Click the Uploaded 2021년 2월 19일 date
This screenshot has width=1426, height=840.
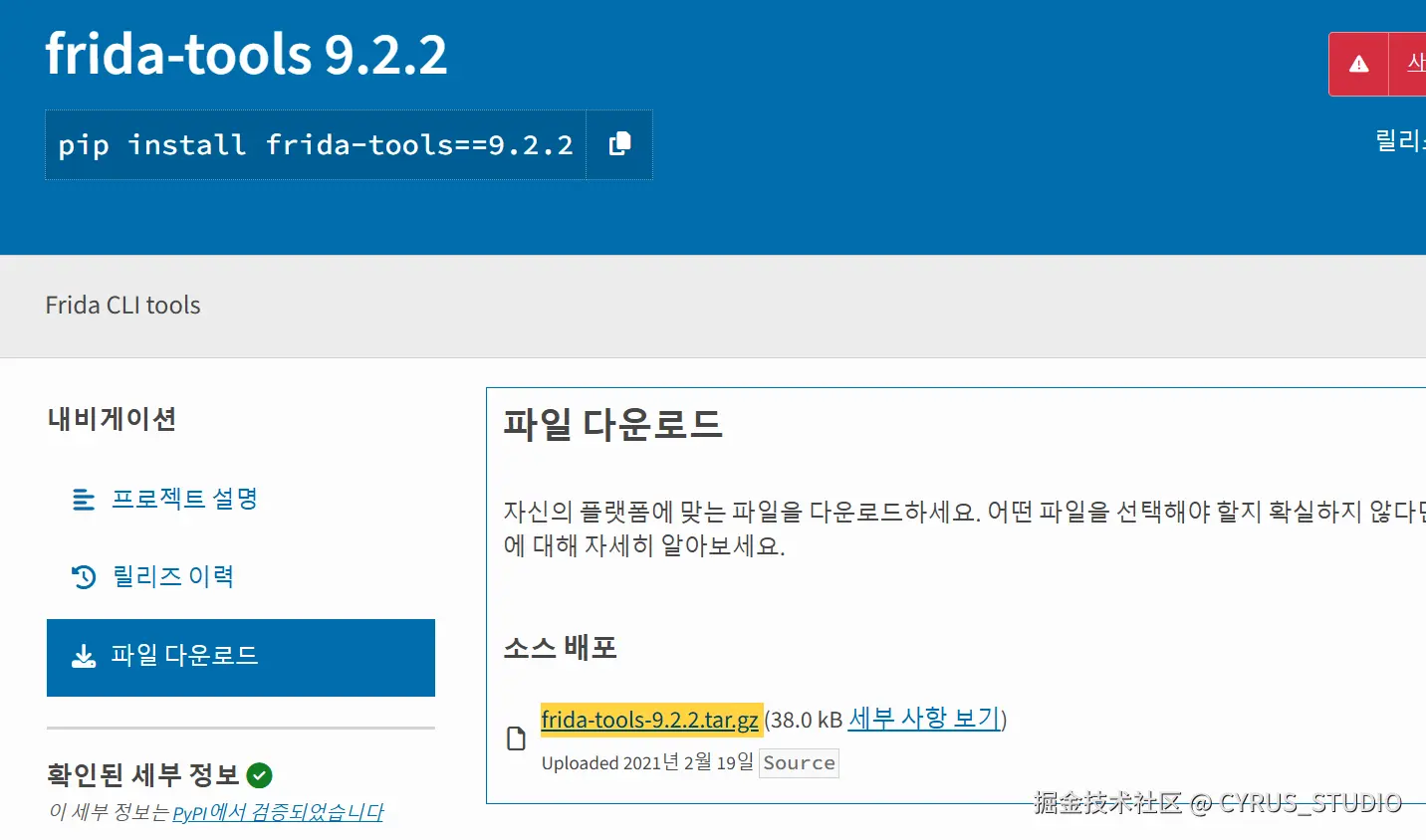coord(647,762)
